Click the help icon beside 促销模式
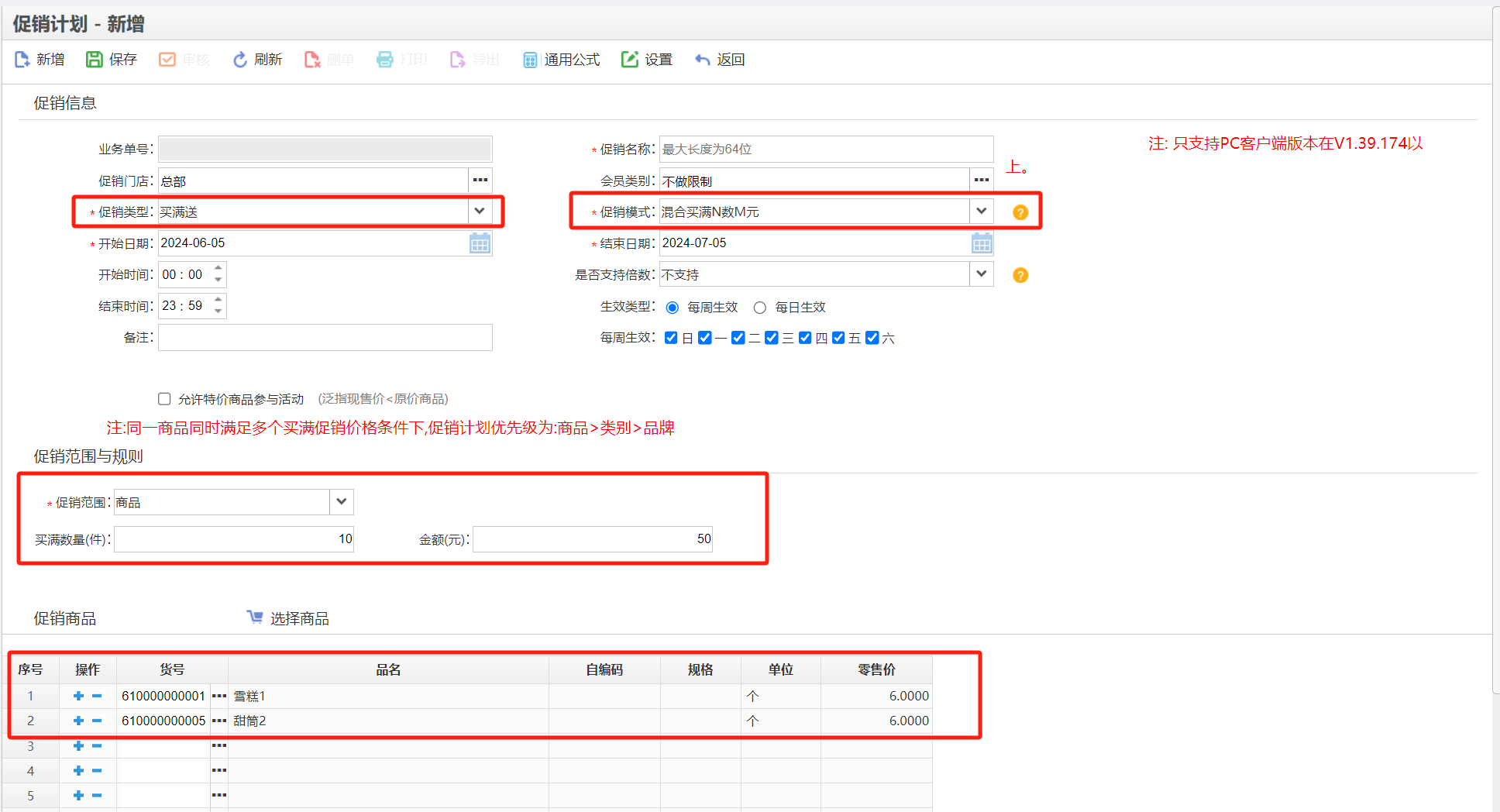 [1020, 211]
